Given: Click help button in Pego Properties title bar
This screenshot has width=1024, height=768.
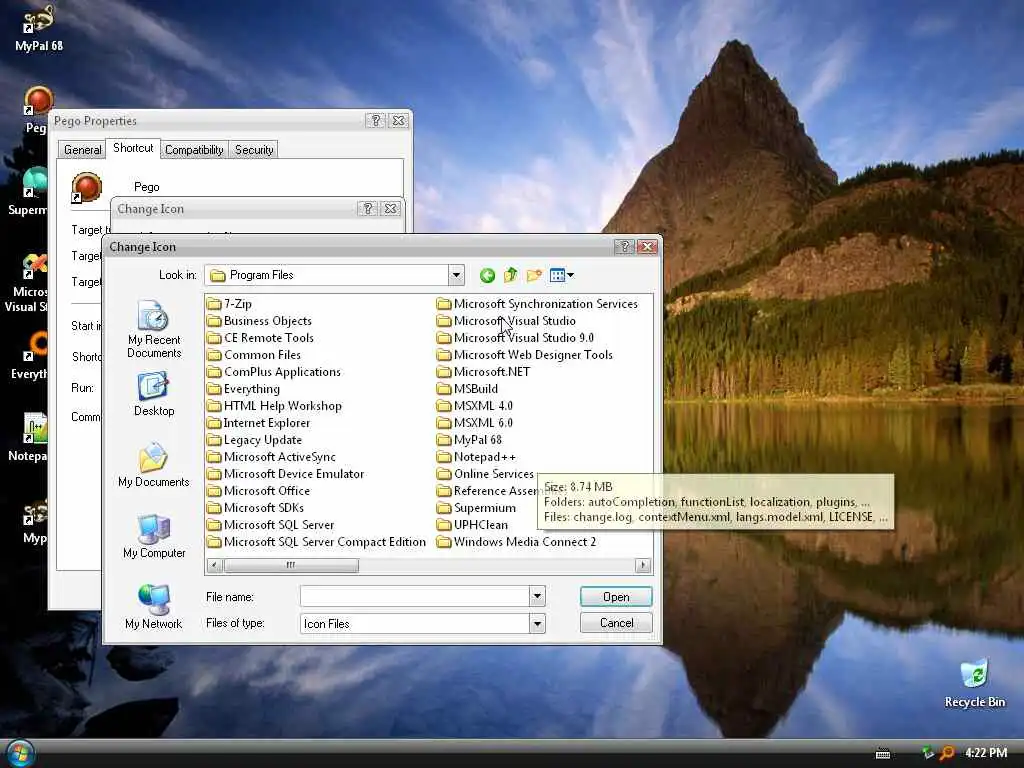Looking at the screenshot, I should (x=376, y=121).
